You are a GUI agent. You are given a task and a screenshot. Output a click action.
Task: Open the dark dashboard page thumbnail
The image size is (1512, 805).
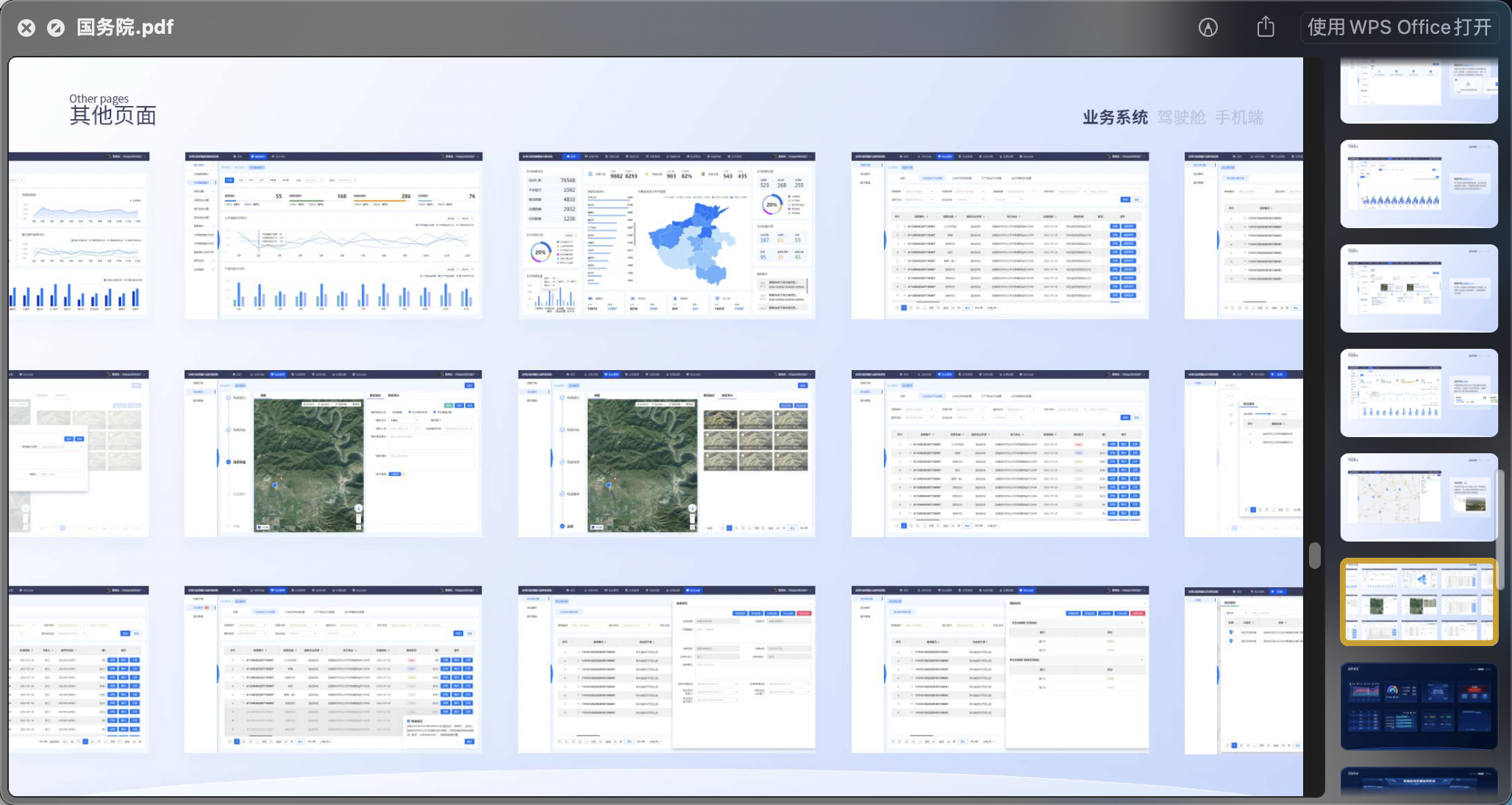[1419, 706]
